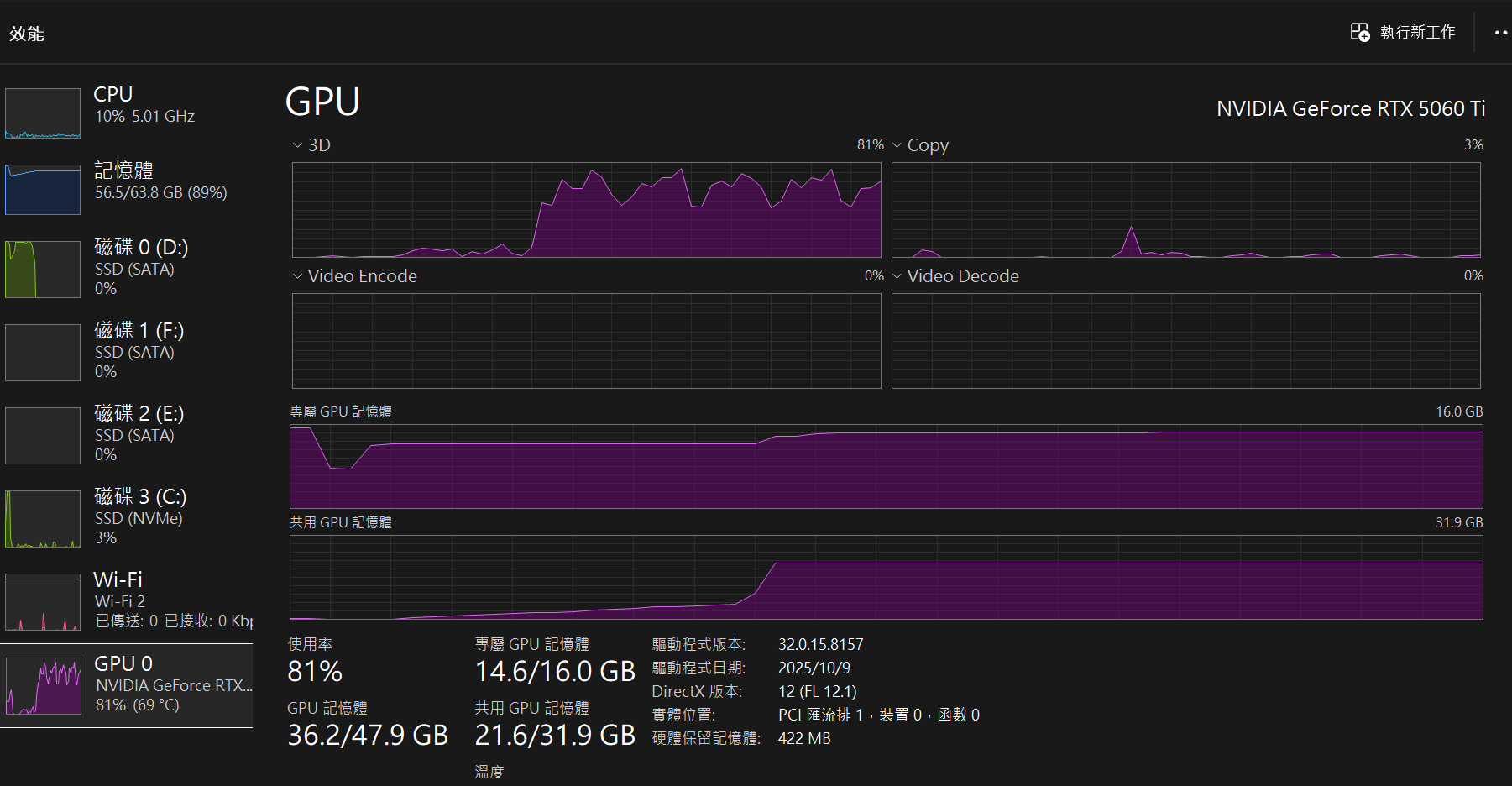Click the CPU mini usage graph thumbnail

(x=43, y=113)
